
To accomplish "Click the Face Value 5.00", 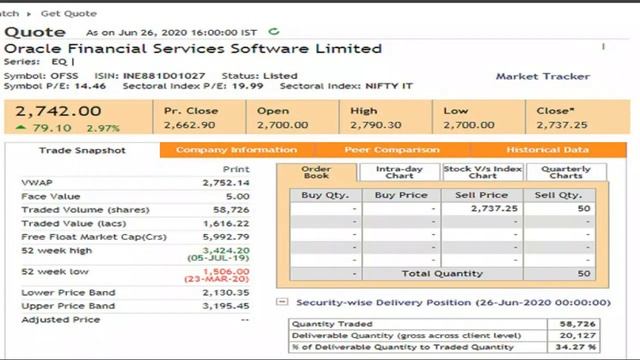I will (x=238, y=196).
